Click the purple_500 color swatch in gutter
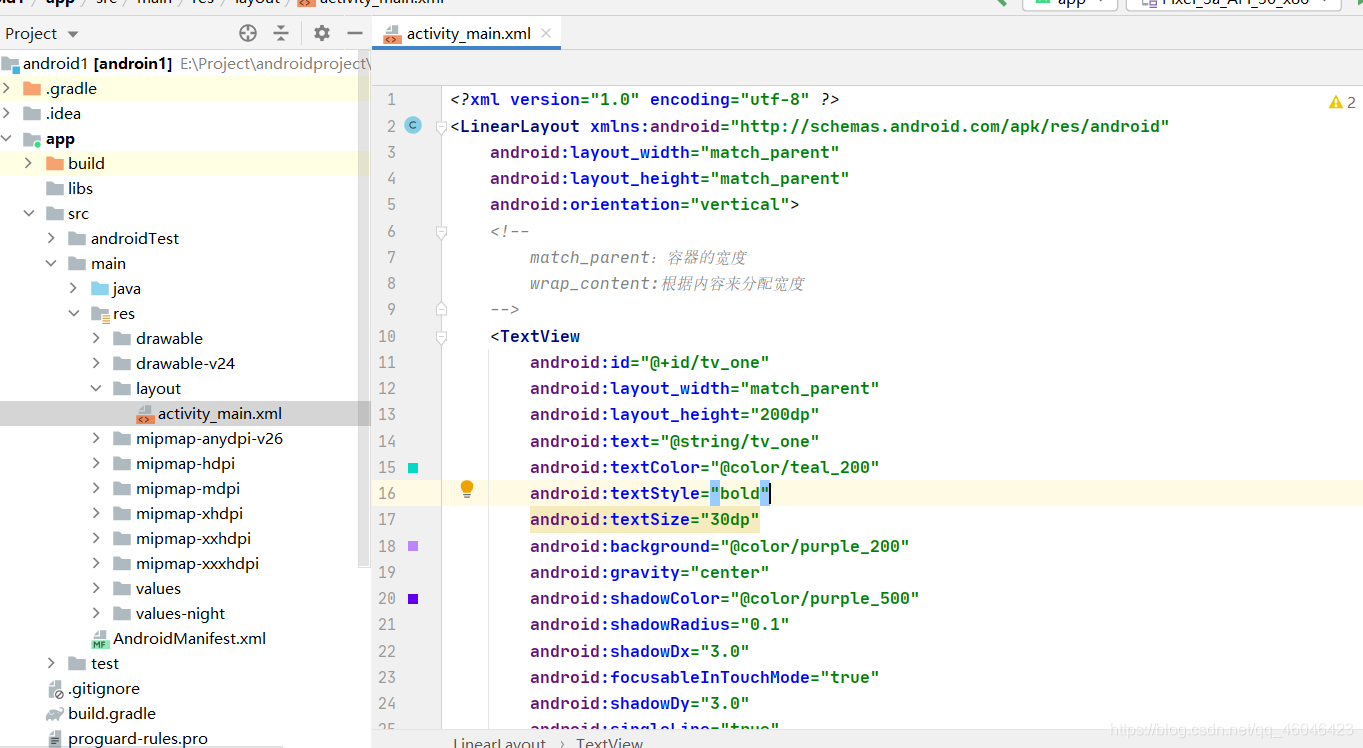This screenshot has width=1363, height=748. coord(413,598)
